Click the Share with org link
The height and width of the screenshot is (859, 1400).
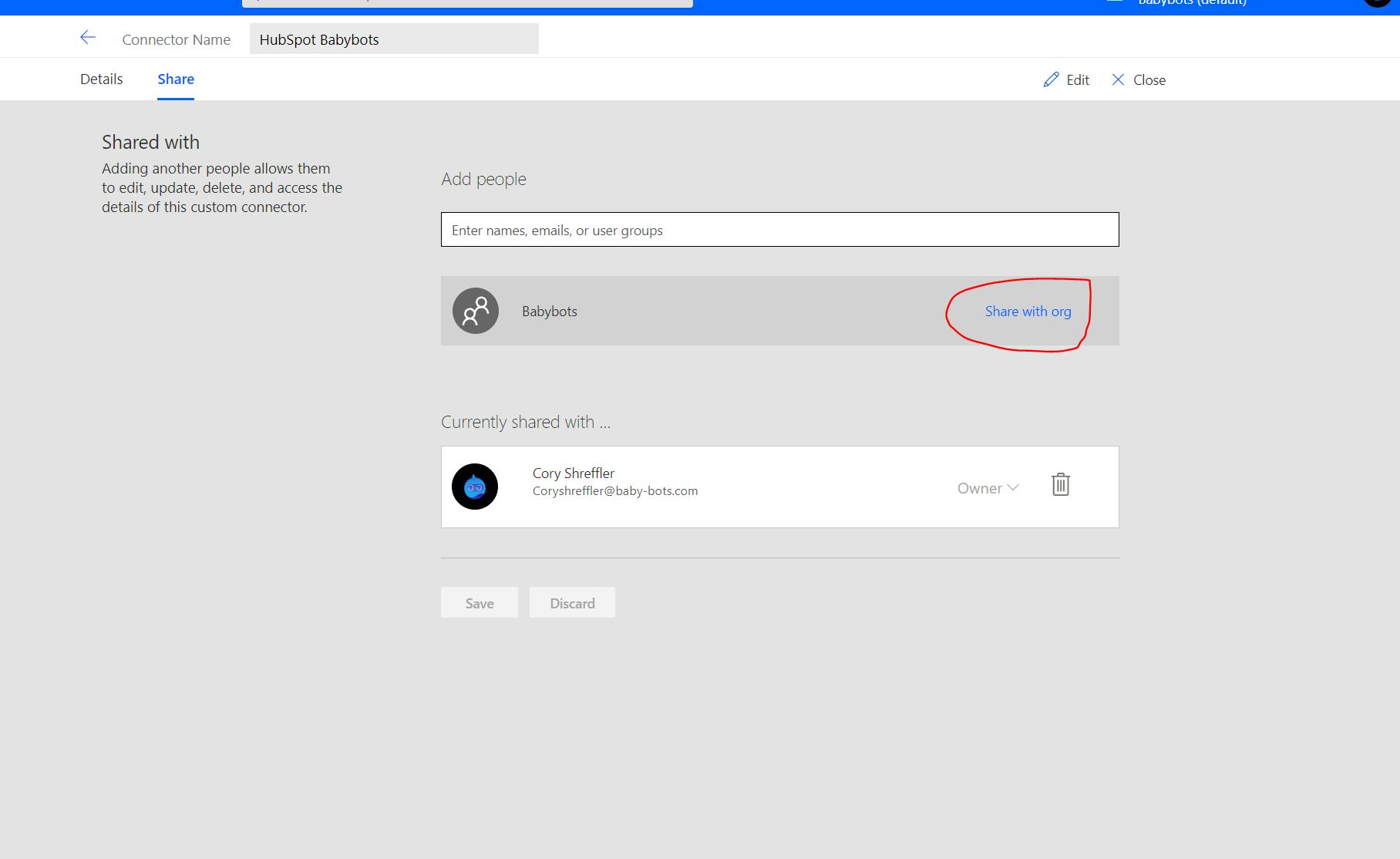tap(1028, 312)
